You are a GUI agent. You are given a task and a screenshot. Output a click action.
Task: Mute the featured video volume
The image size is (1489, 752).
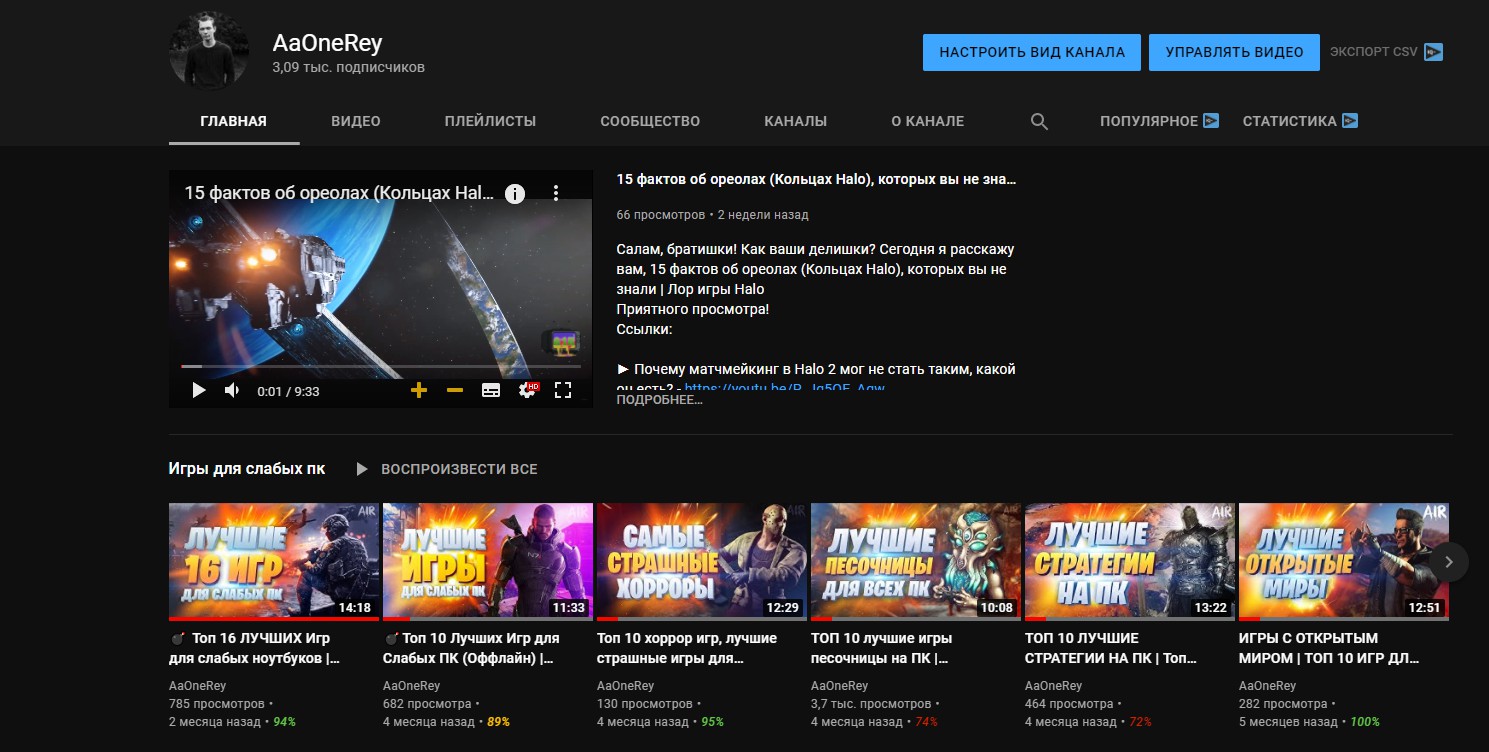click(232, 390)
